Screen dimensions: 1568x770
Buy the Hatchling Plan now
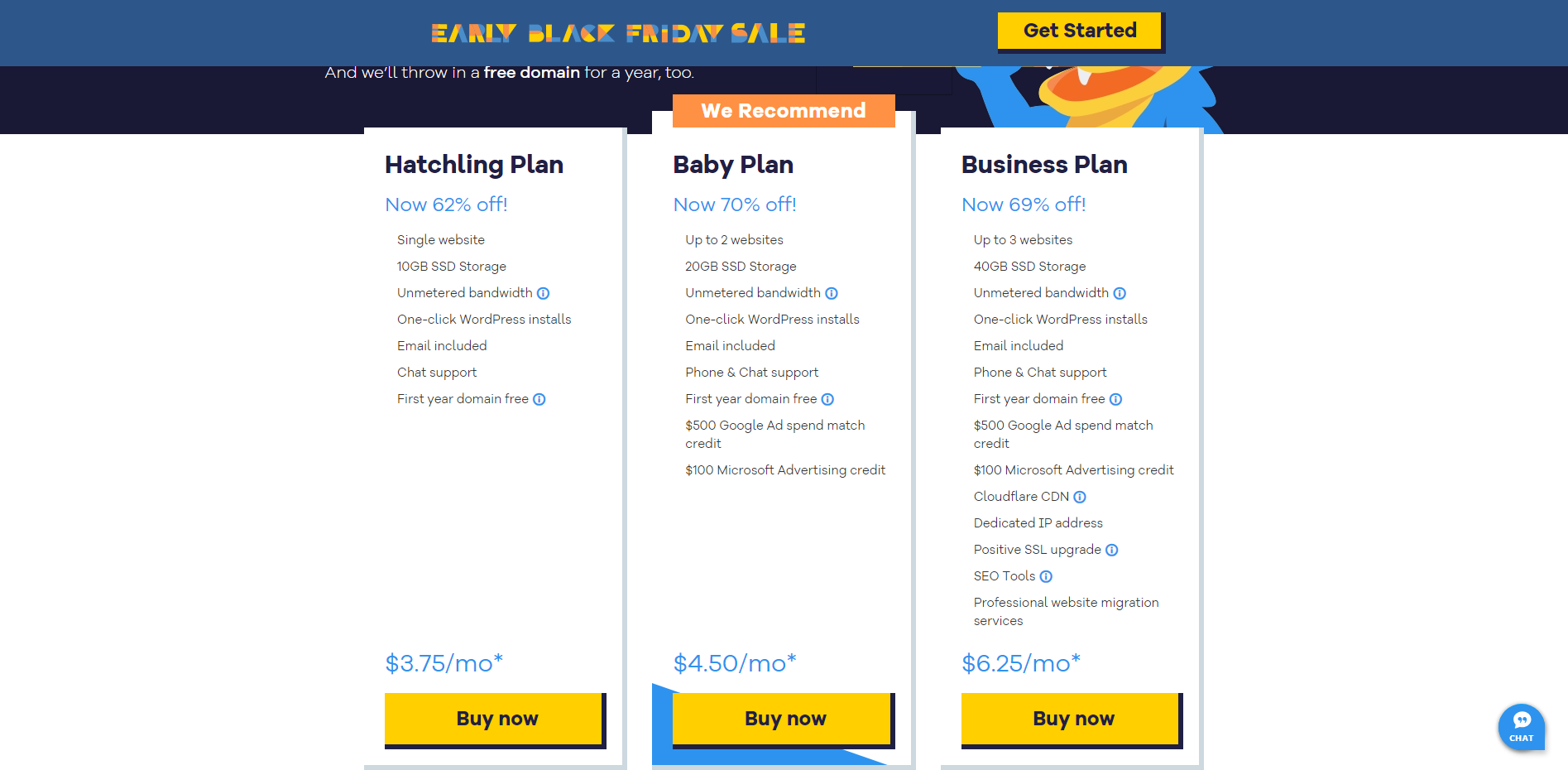(x=496, y=719)
